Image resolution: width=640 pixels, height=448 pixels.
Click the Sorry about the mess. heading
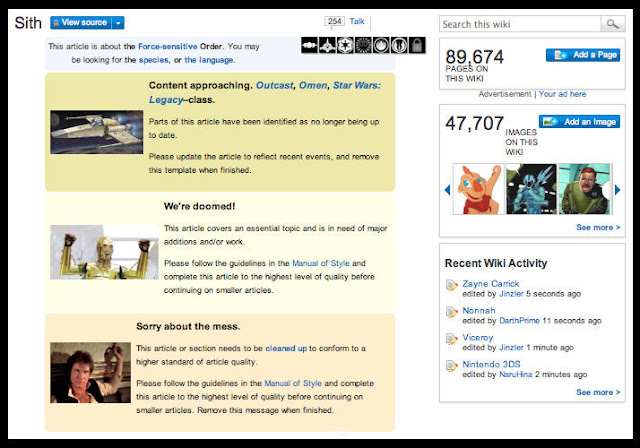click(188, 326)
